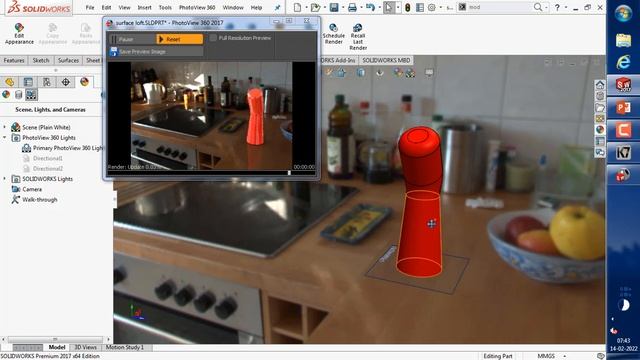This screenshot has height=360, width=640.
Task: Open the PropertyManager tab icon
Action: (x=28, y=82)
